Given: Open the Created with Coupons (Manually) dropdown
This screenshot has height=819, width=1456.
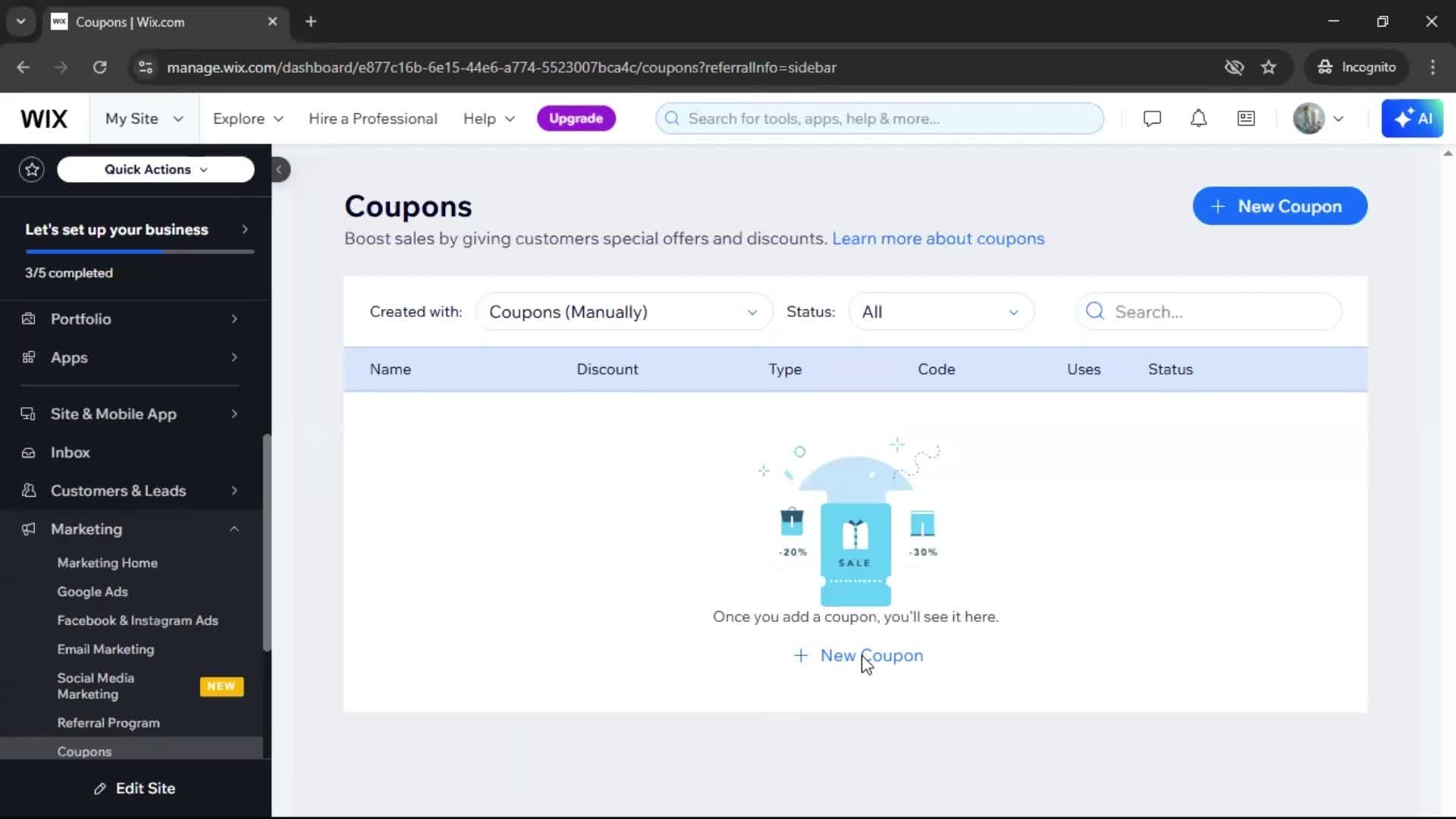Looking at the screenshot, I should (623, 312).
